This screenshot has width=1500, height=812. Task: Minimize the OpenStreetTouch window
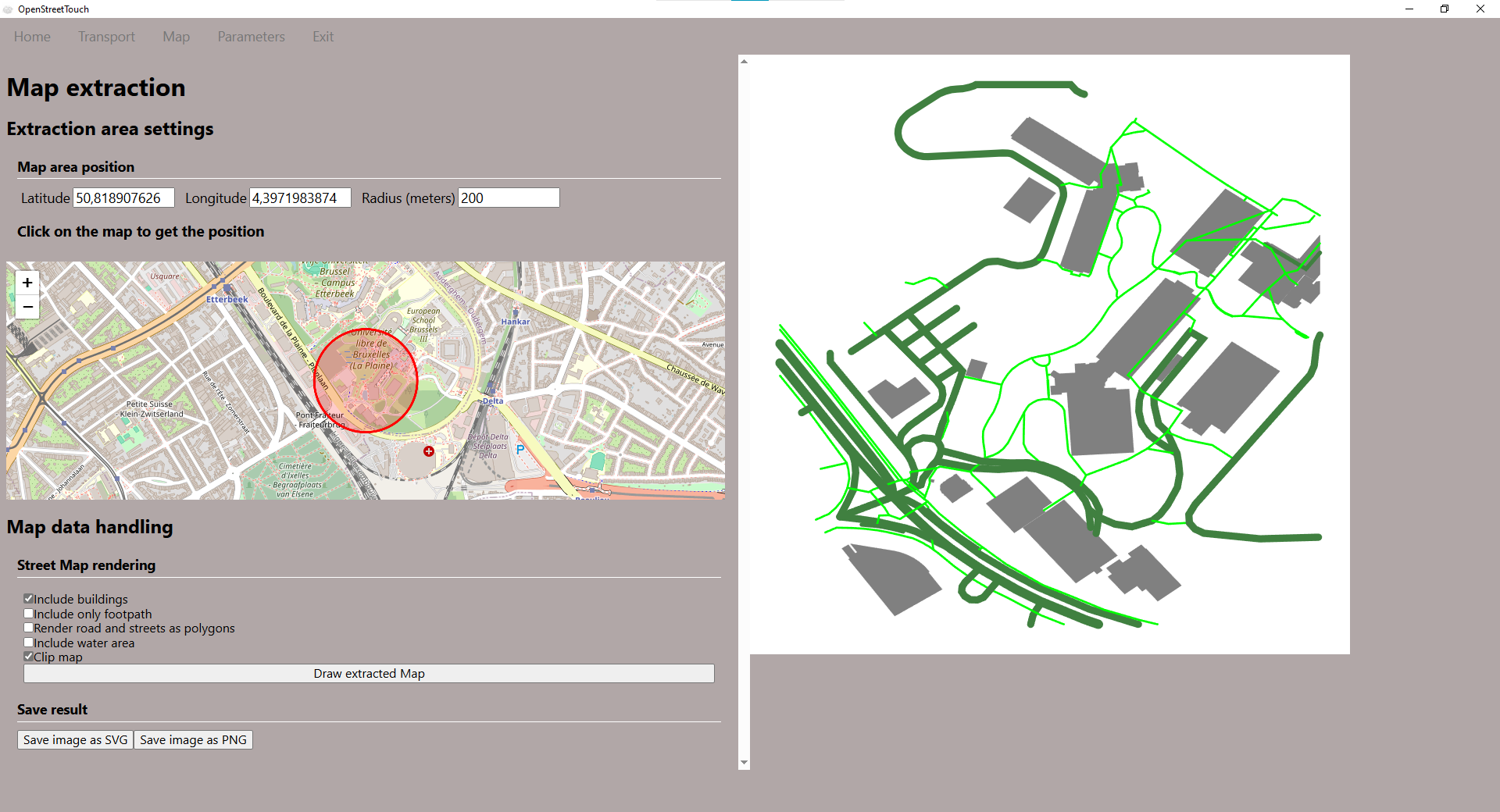click(x=1409, y=9)
